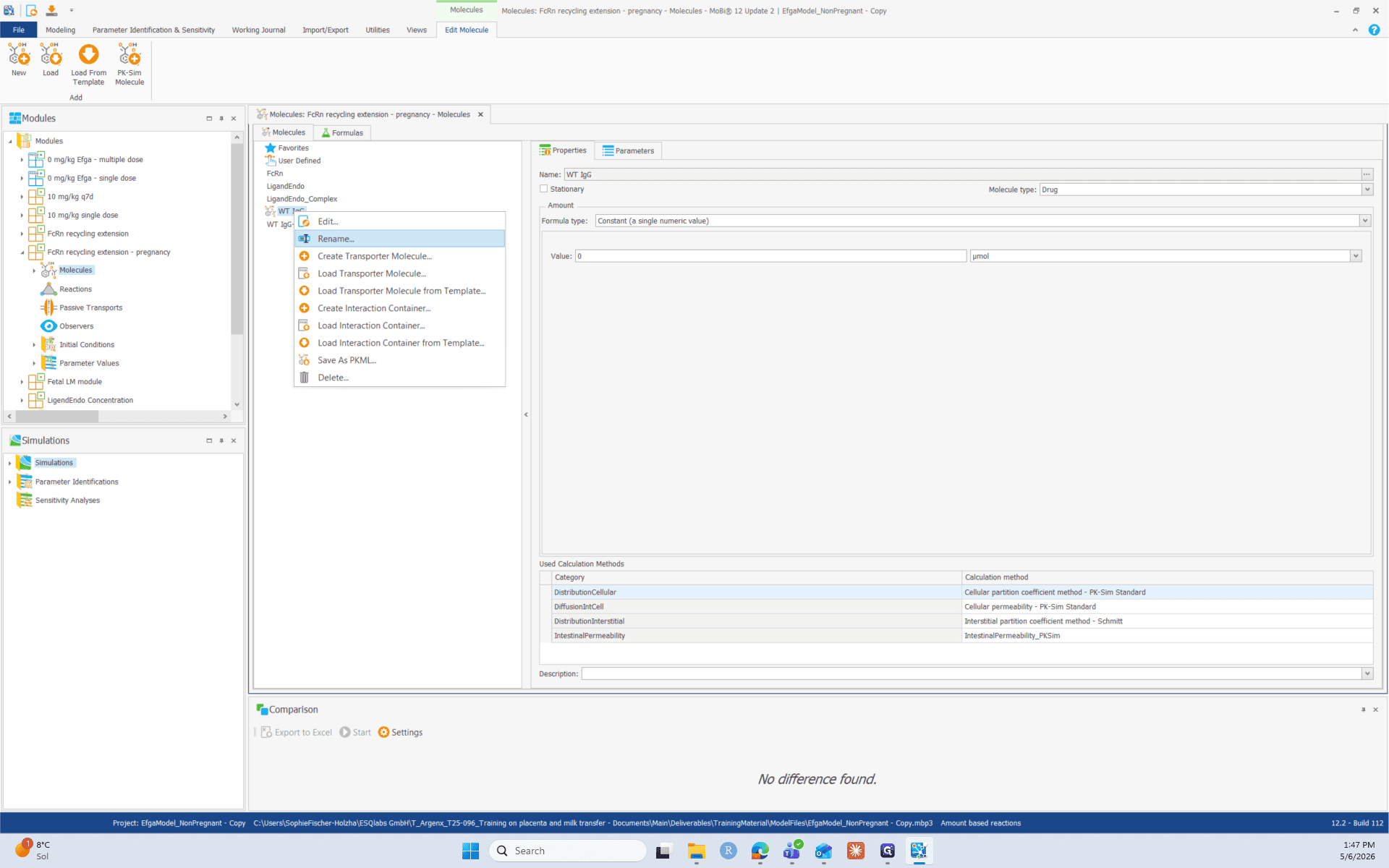Click Reactions icon in Modules tree
This screenshot has height=868, width=1389.
click(x=48, y=289)
